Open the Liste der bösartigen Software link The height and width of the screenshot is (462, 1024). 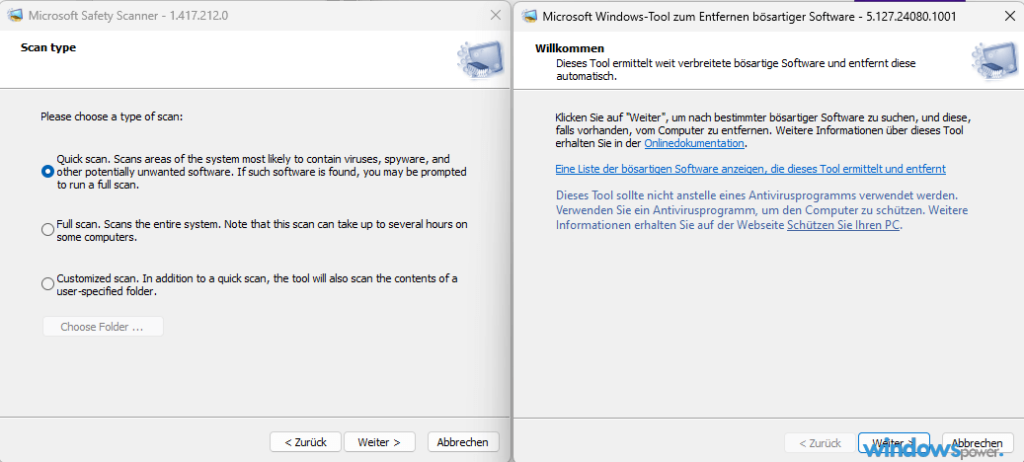point(750,169)
